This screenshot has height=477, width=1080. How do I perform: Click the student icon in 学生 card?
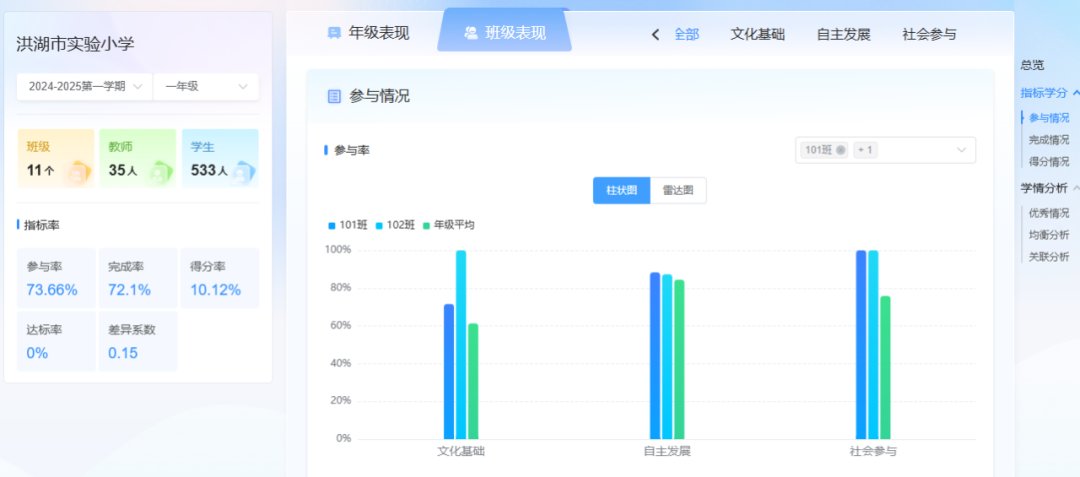242,173
